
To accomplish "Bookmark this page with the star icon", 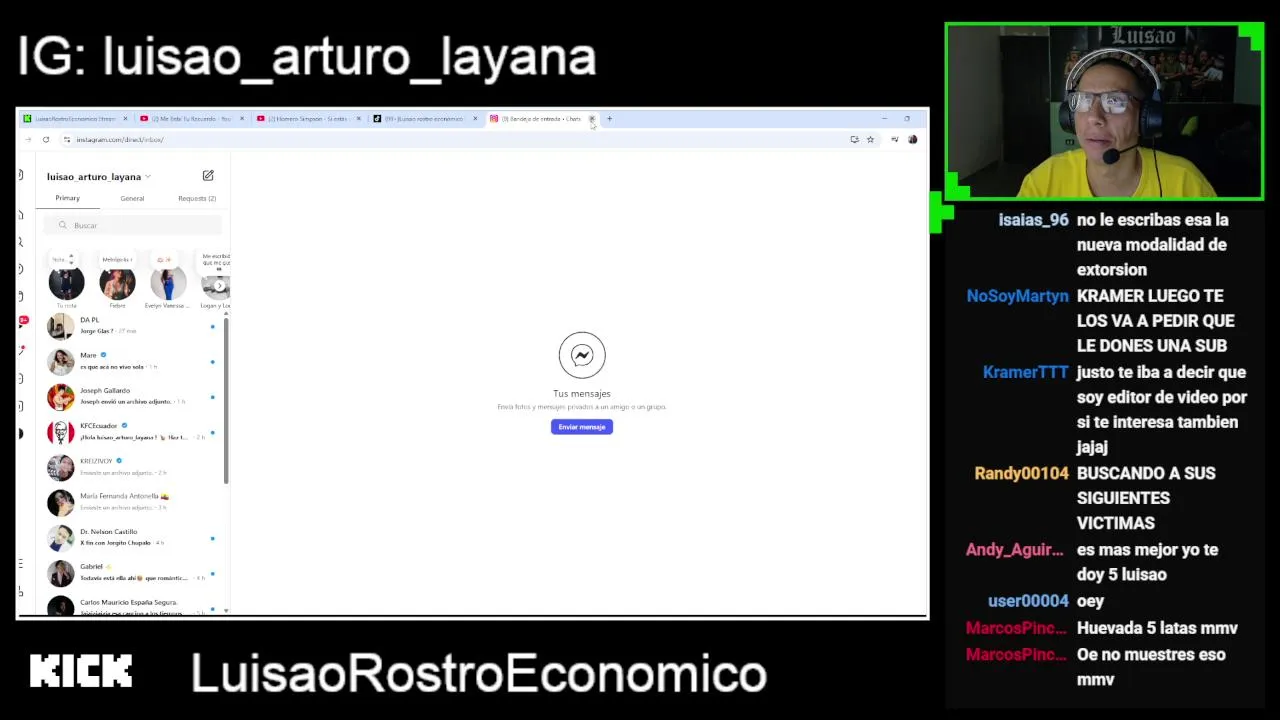I will point(870,140).
